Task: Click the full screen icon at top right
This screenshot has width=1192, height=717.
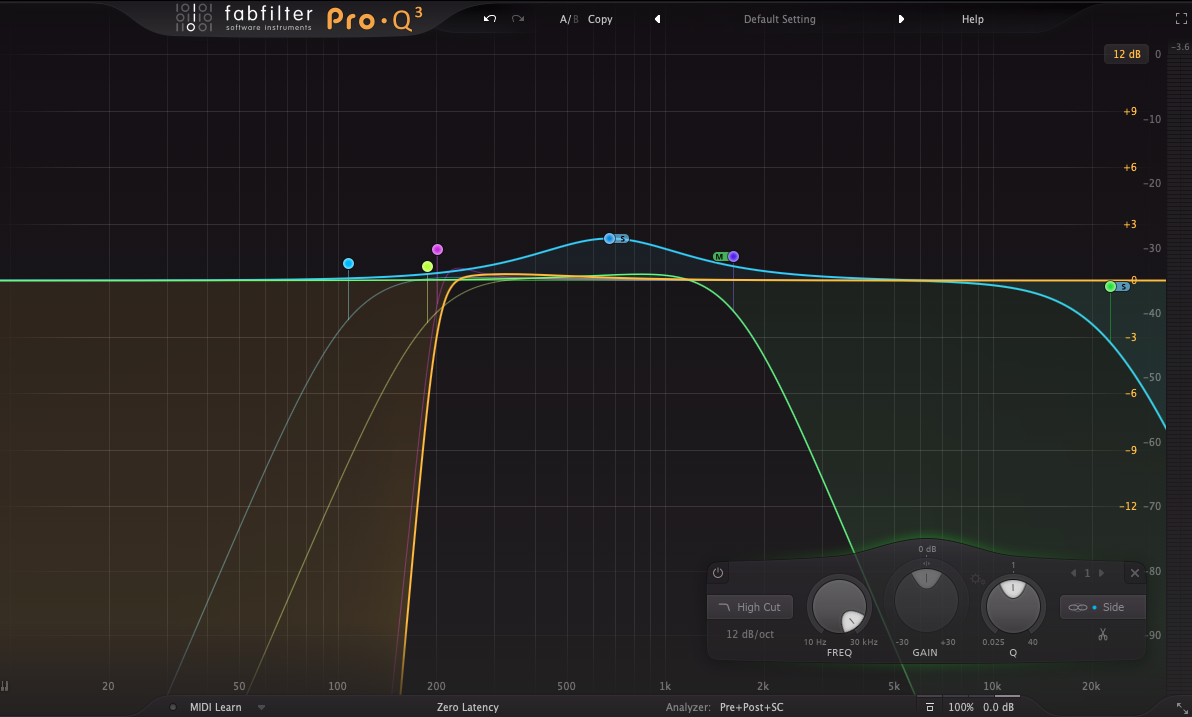Action: coord(1180,19)
